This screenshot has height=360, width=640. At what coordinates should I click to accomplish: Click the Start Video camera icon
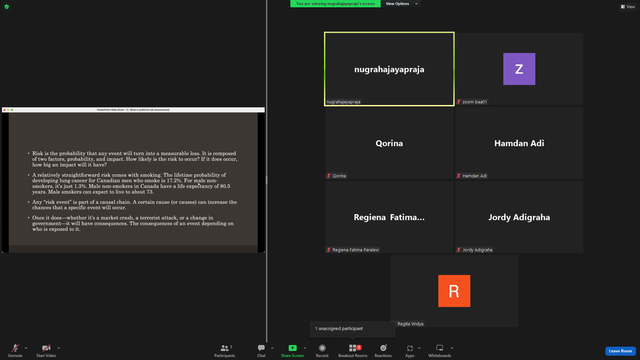tap(46, 348)
